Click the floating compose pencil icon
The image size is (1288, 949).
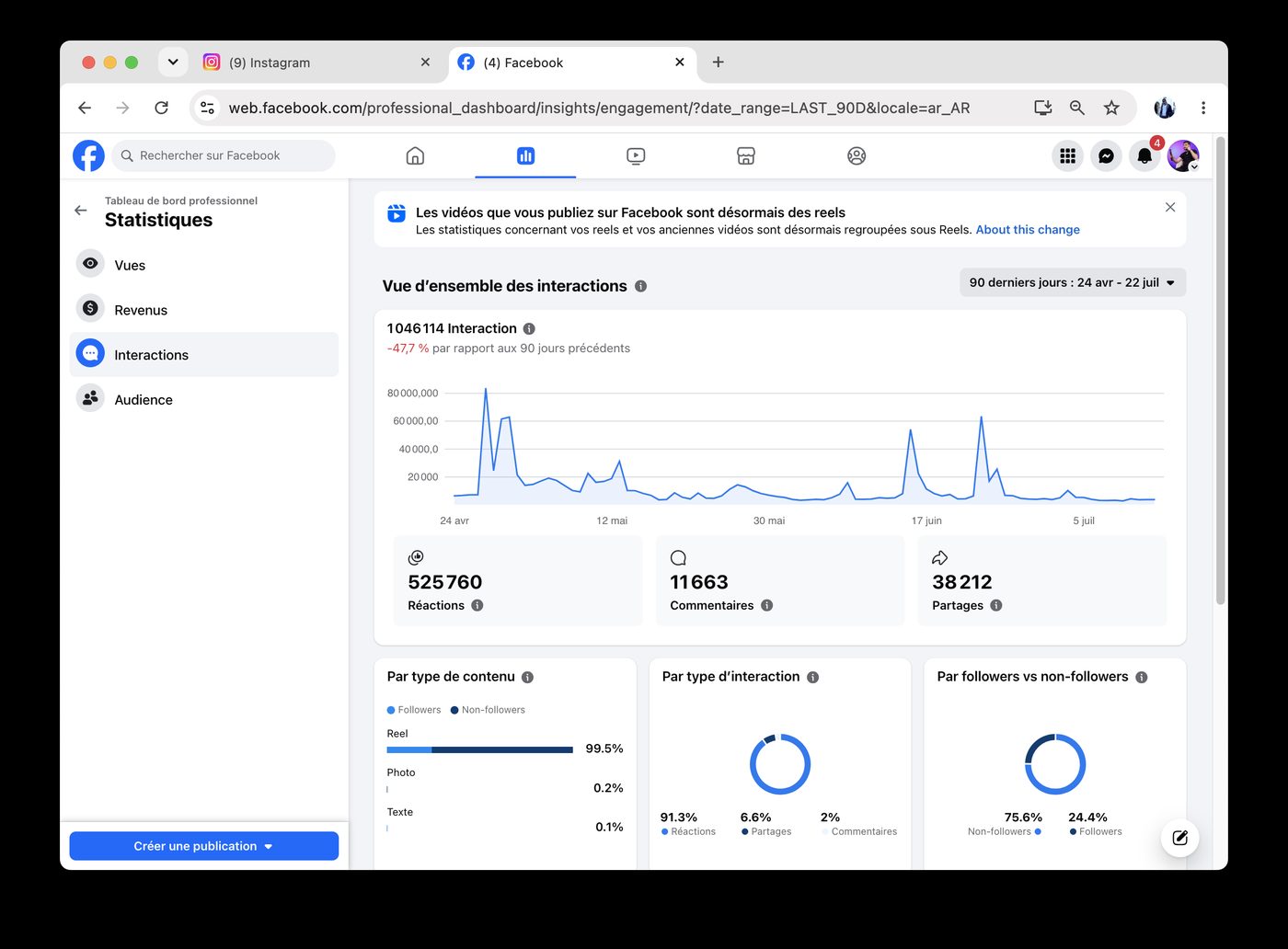click(1180, 838)
